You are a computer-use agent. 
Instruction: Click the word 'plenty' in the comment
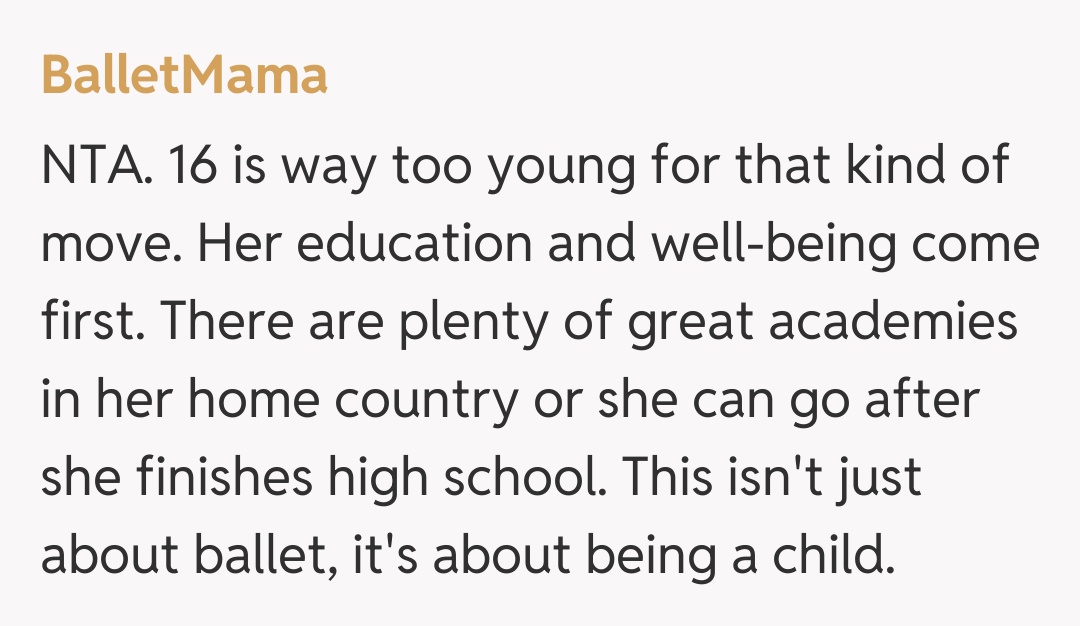[441, 323]
